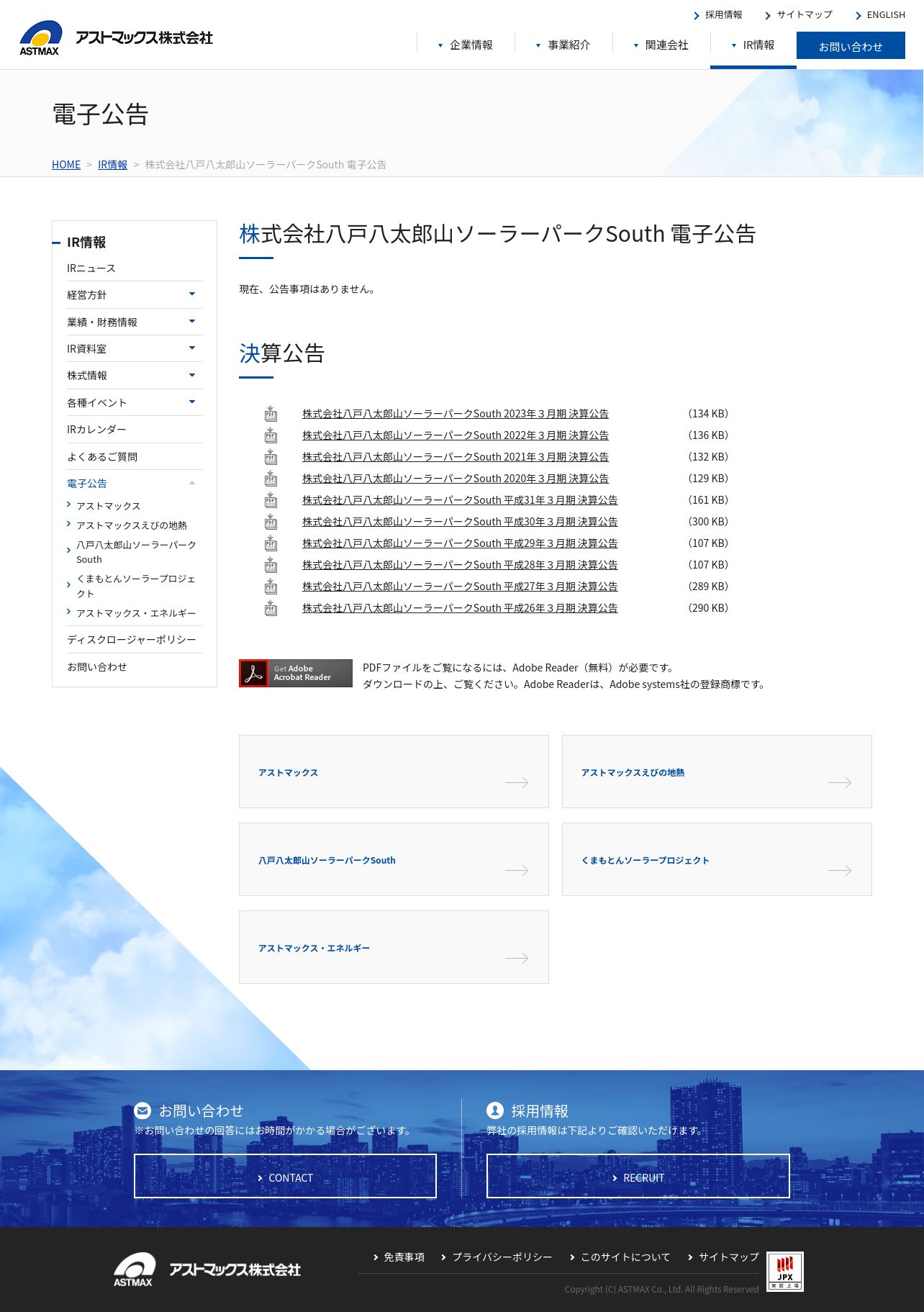Click PDF icon for 2021年3月期 決算公告
924x1312 pixels.
pos(271,457)
